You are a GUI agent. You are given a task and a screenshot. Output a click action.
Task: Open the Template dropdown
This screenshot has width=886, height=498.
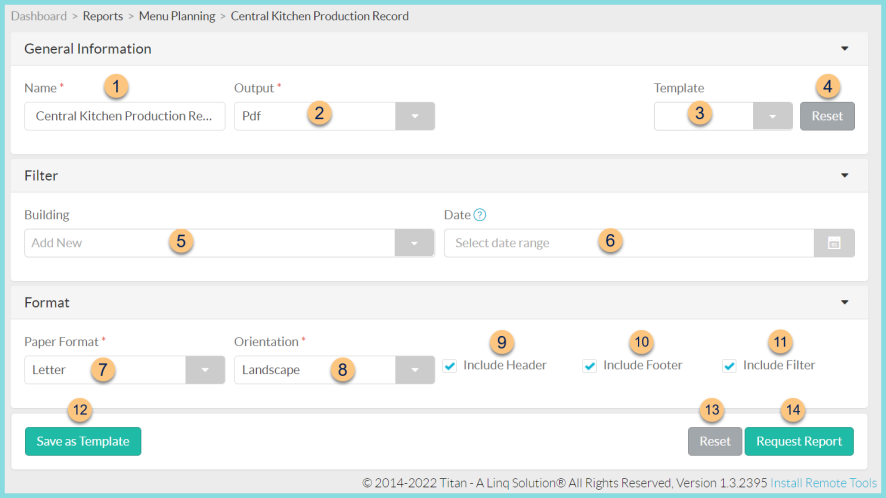(772, 116)
